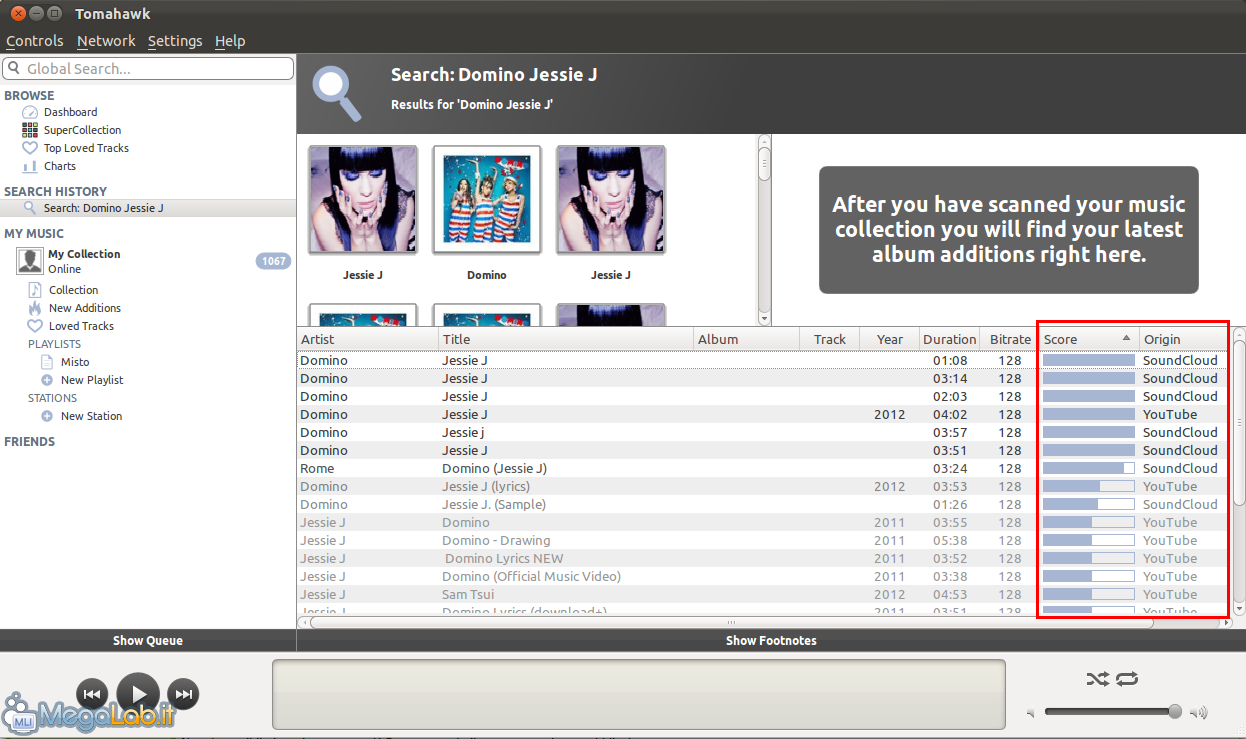Click the 1067 track count badge
The image size is (1246, 739).
tap(273, 261)
